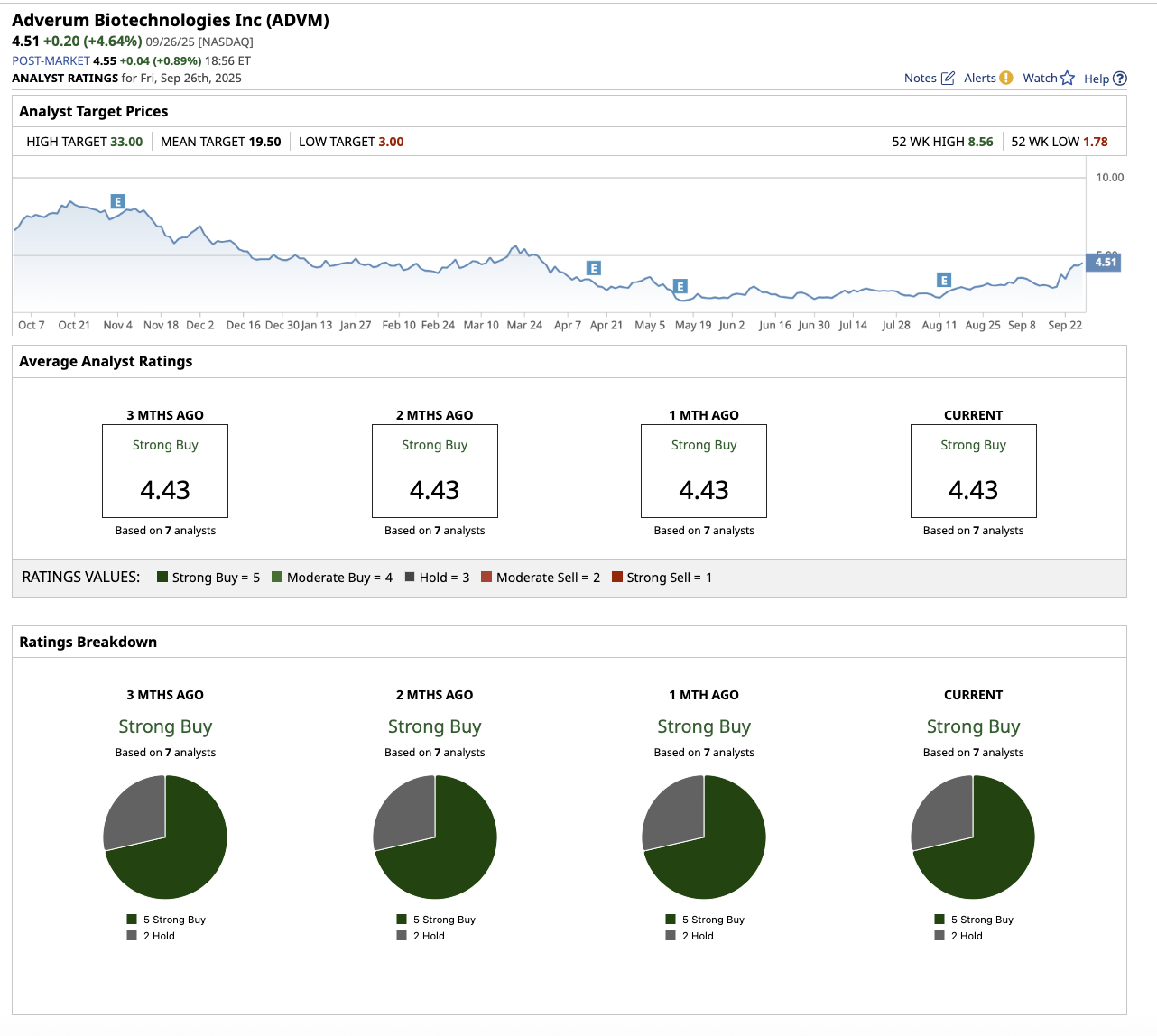This screenshot has width=1157, height=1036.
Task: Click the orange Alerts exclamation icon
Action: click(x=1005, y=79)
